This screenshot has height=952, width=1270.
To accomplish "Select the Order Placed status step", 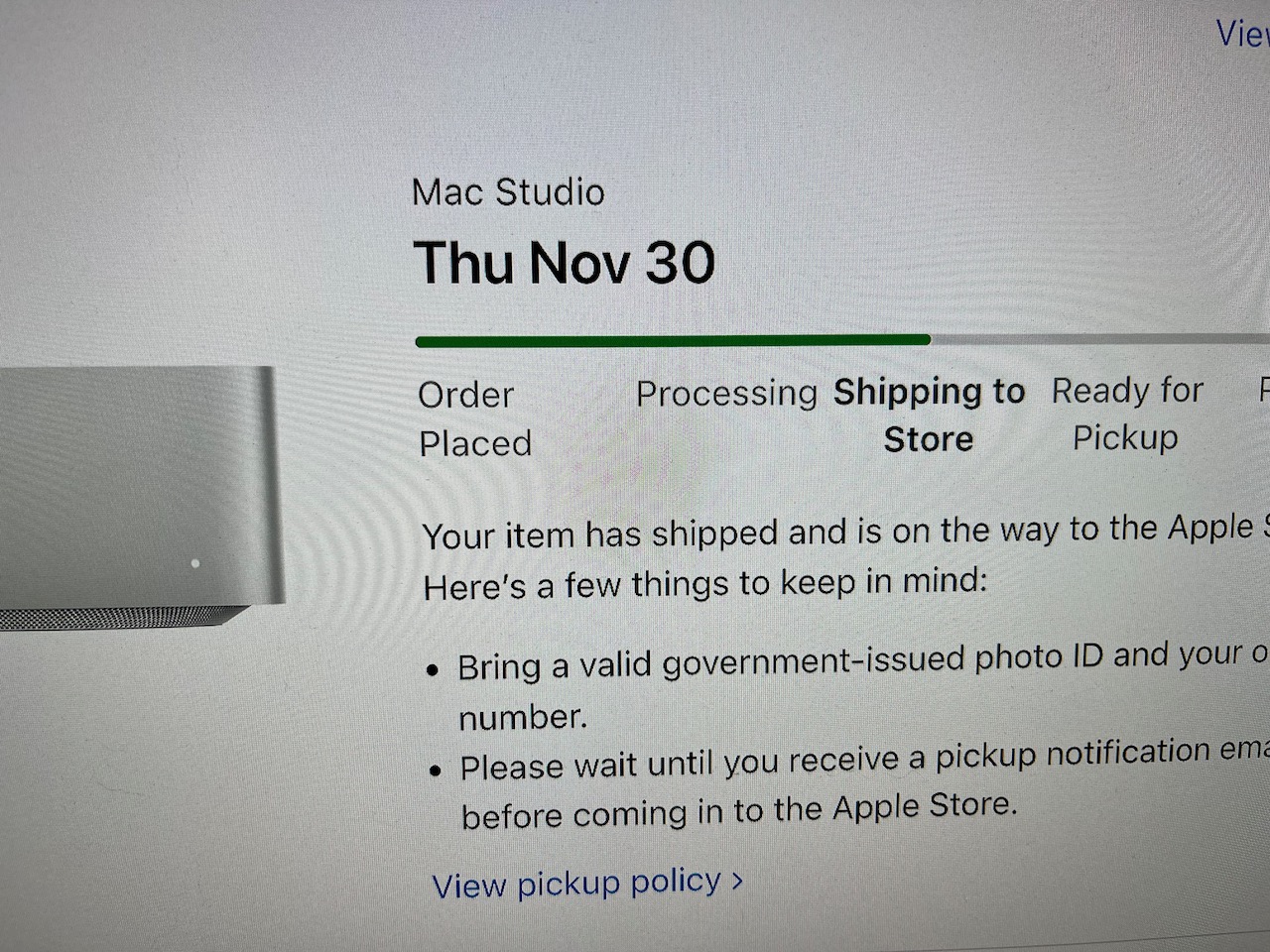I will point(474,418).
